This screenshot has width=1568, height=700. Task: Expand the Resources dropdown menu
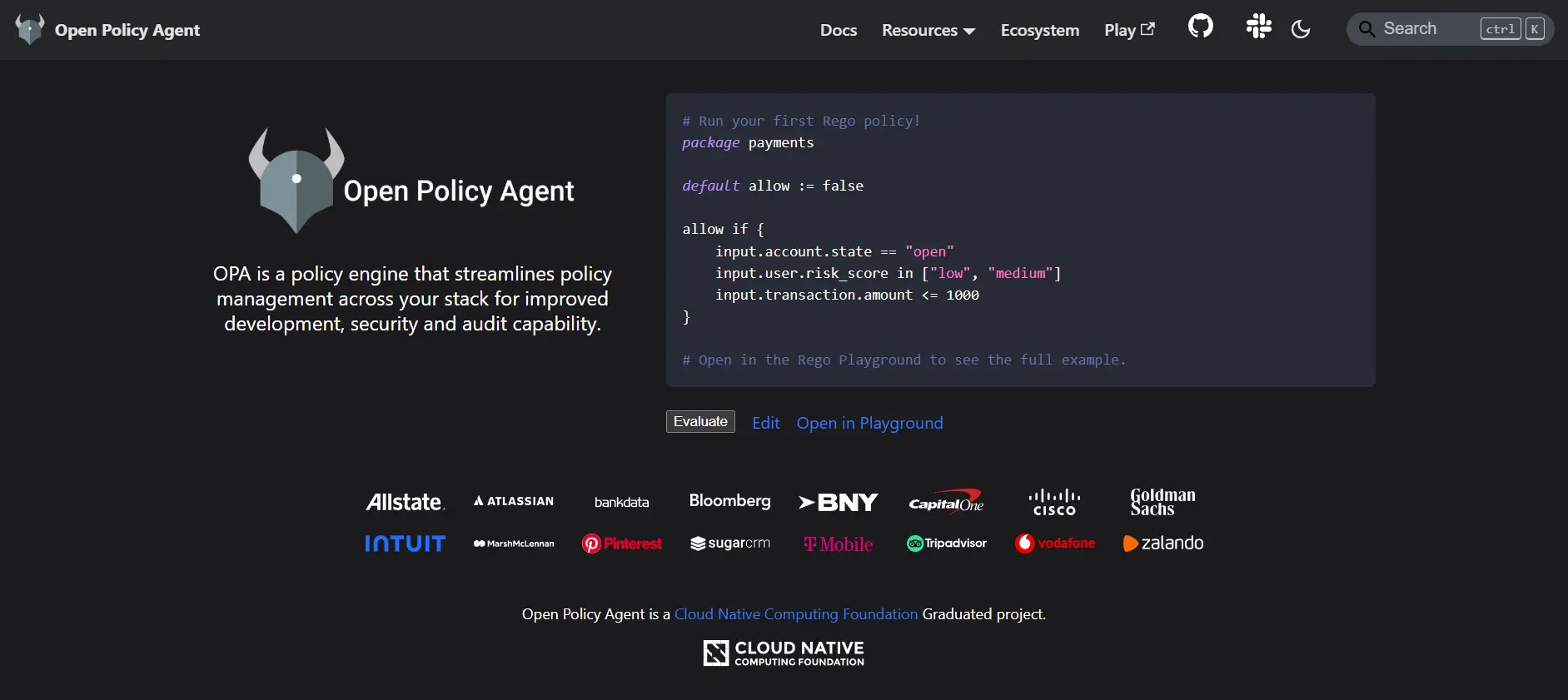point(928,30)
